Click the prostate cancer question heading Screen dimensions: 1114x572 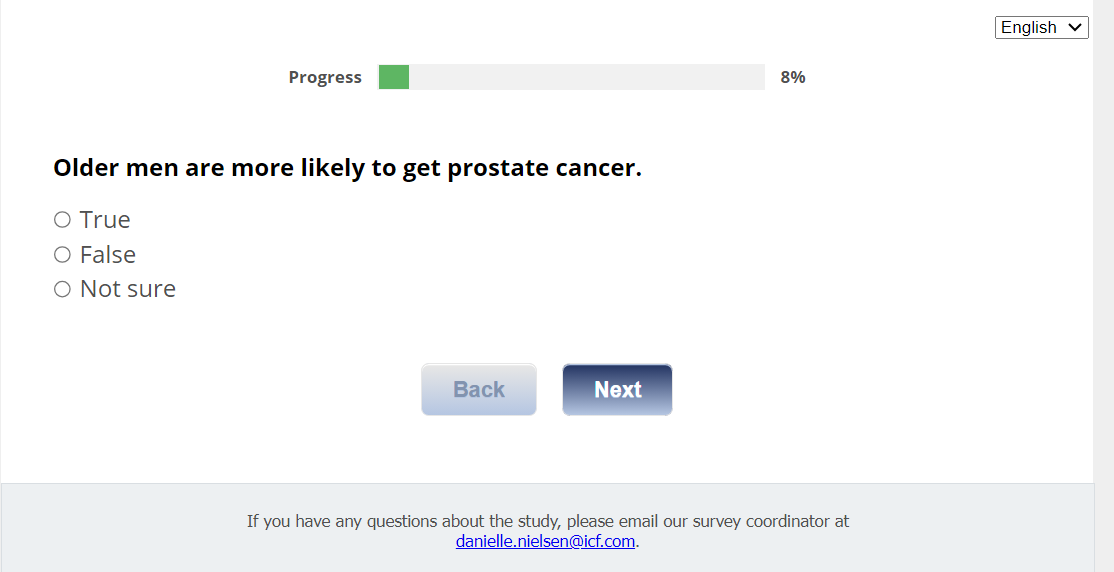click(347, 168)
